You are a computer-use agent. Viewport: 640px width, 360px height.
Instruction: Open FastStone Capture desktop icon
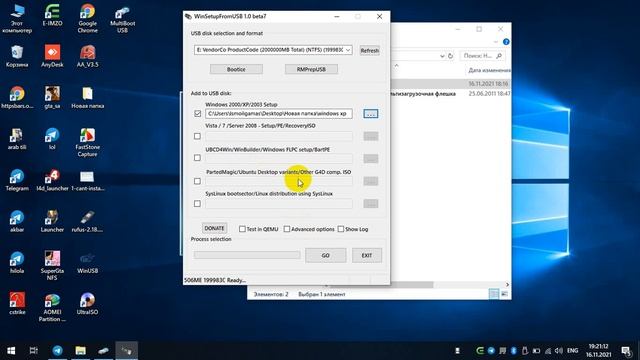[x=87, y=142]
